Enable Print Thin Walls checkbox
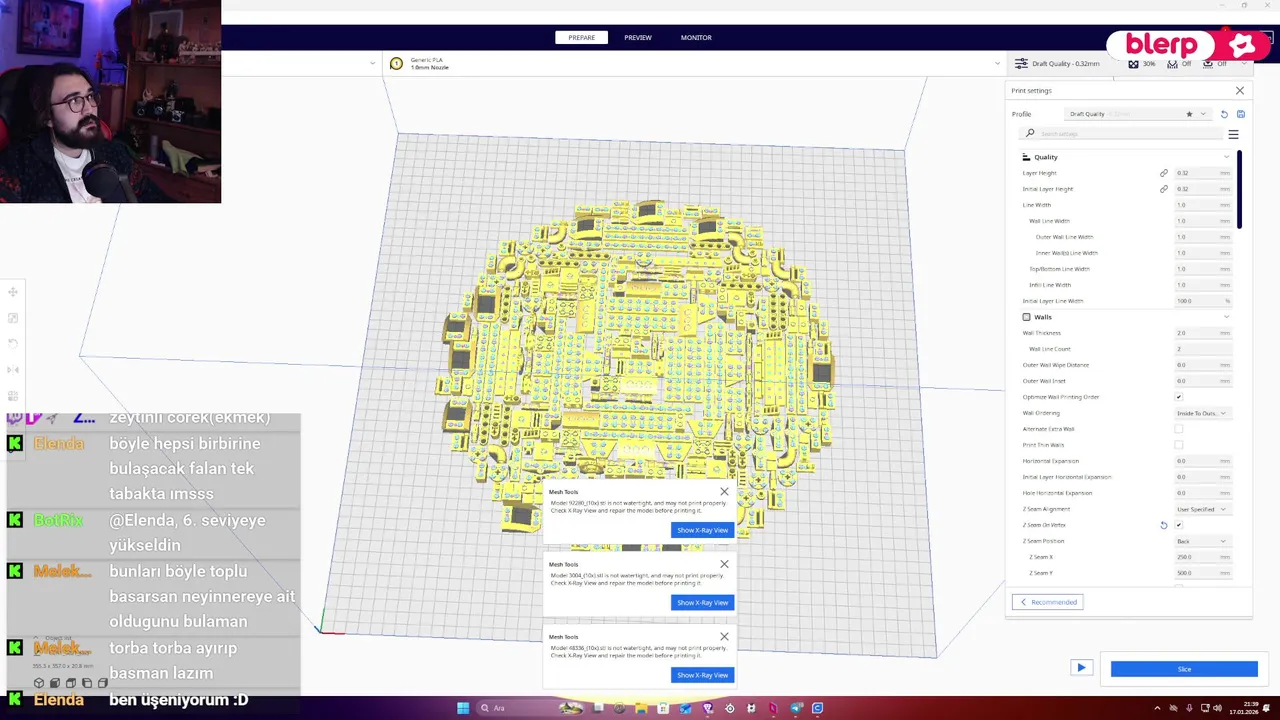The height and width of the screenshot is (720, 1280). click(1179, 445)
